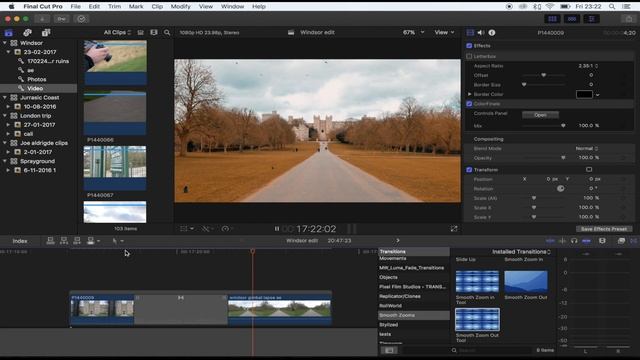Click the overwrite clip edit icon
Viewport: 640px width, 360px height.
click(x=91, y=241)
